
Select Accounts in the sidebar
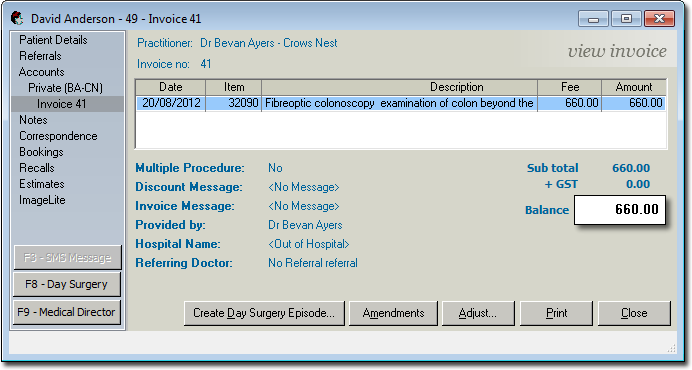click(41, 72)
